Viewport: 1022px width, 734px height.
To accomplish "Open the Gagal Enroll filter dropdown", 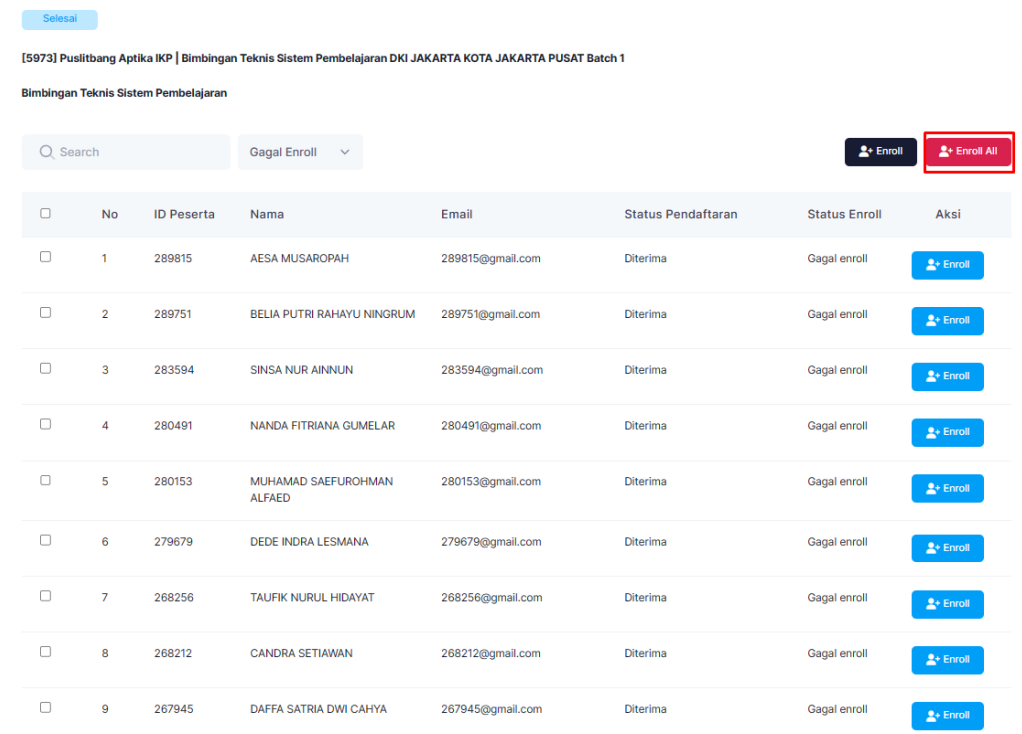I will pos(299,152).
